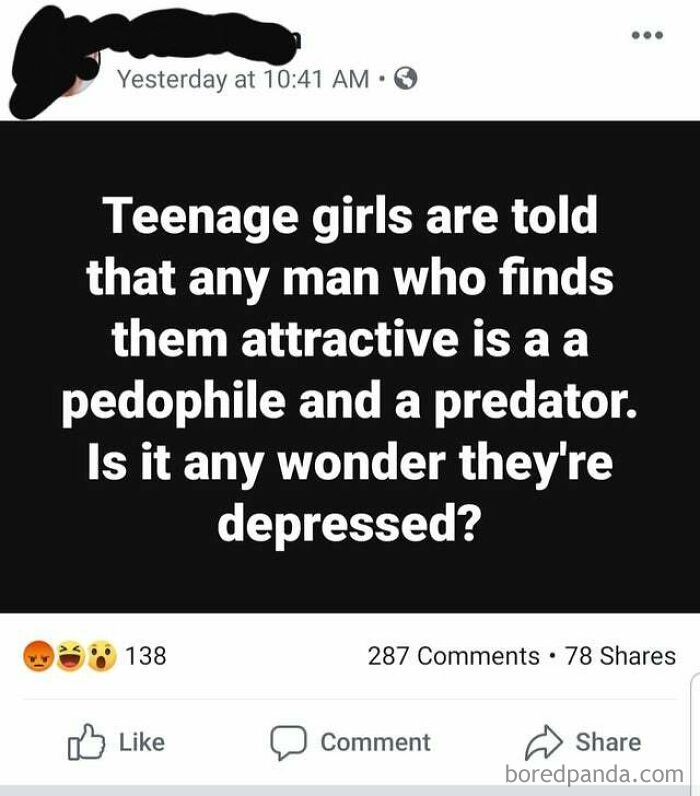Click the public globe privacy icon

point(406,79)
